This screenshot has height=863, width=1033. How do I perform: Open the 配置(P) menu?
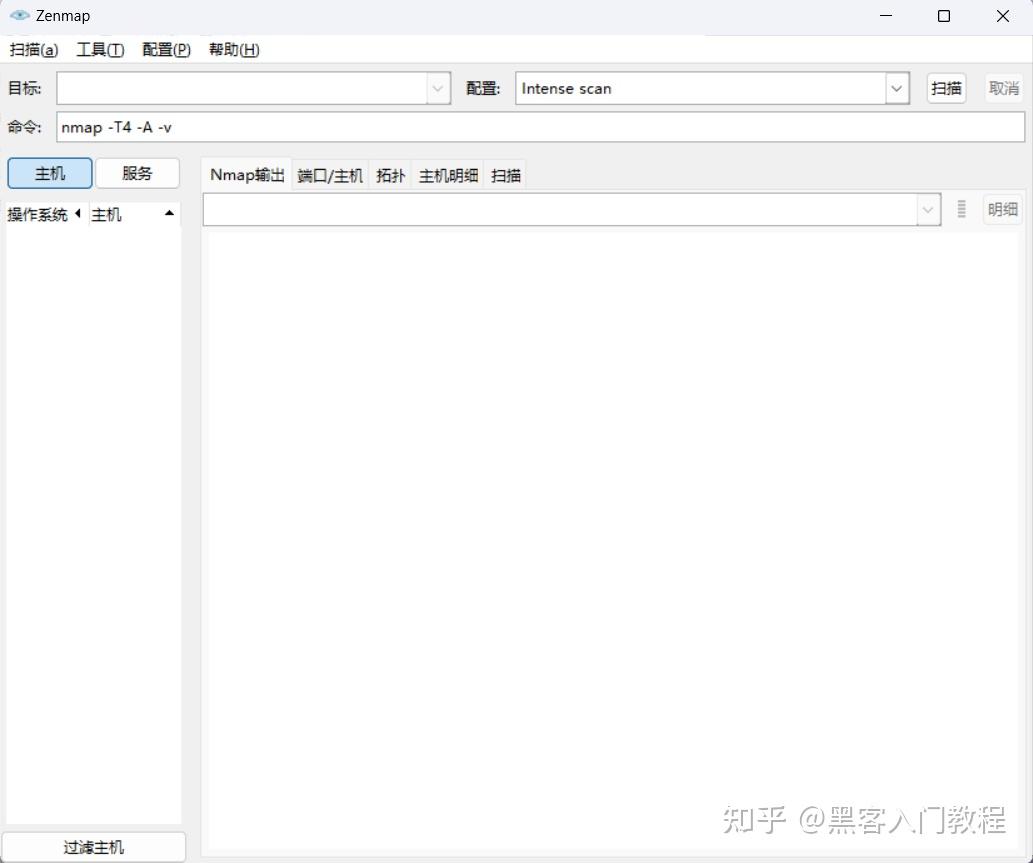point(165,49)
